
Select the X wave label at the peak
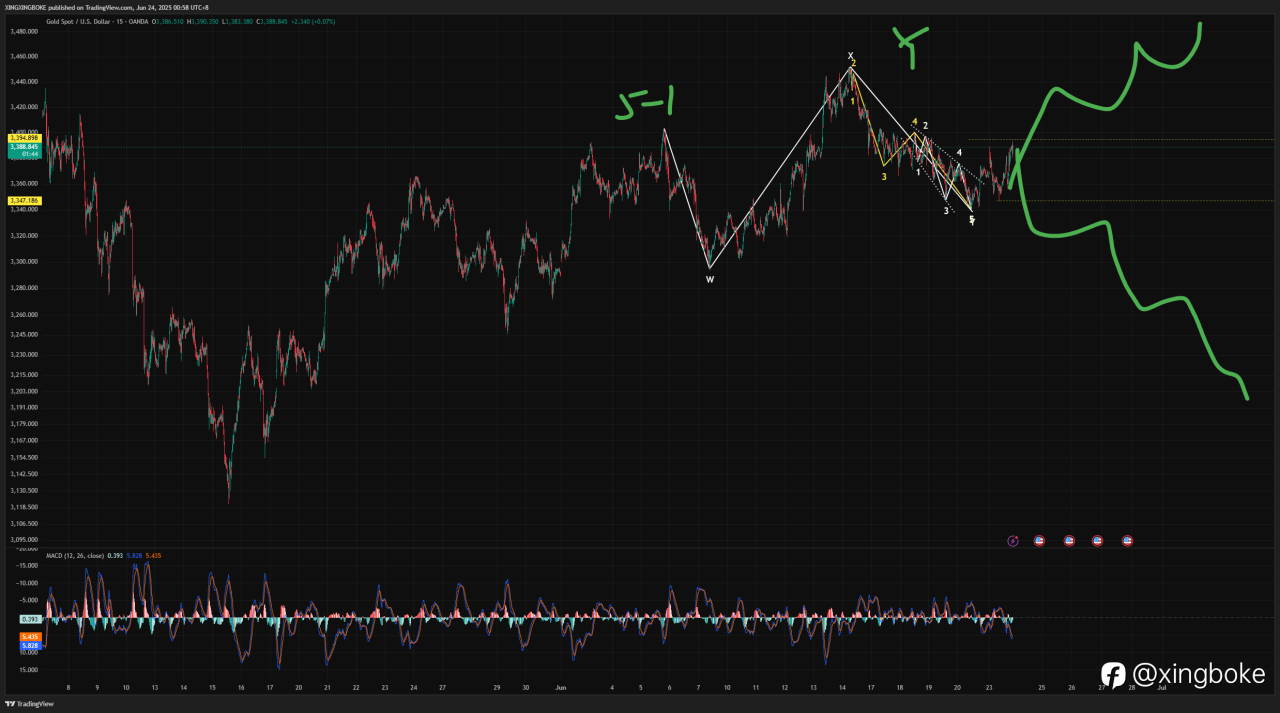[x=850, y=56]
